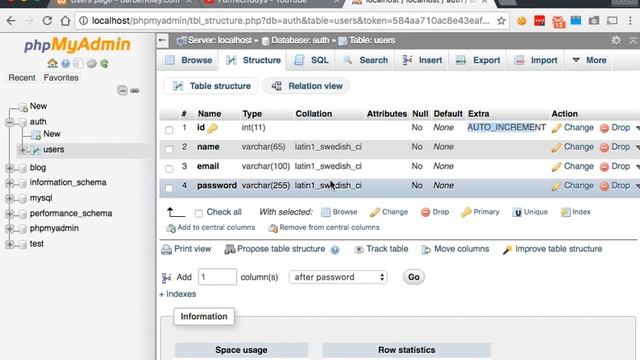The height and width of the screenshot is (360, 640).
Task: Click the cast screen extension icon
Action: coord(612,20)
